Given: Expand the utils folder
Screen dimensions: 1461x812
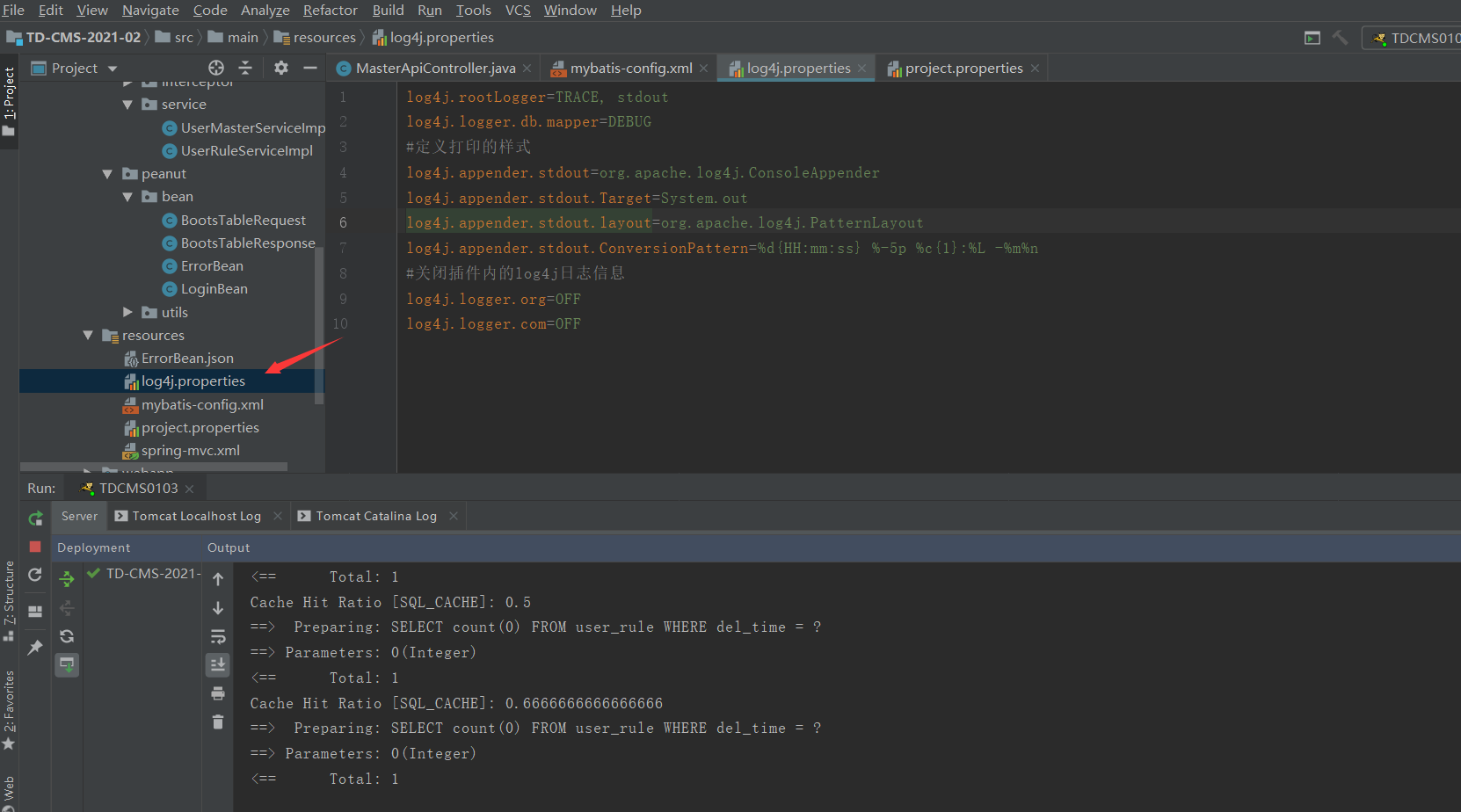Looking at the screenshot, I should (127, 312).
